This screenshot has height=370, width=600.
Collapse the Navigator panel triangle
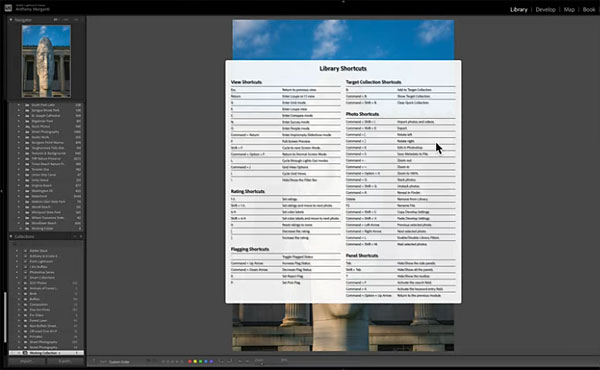(11, 20)
